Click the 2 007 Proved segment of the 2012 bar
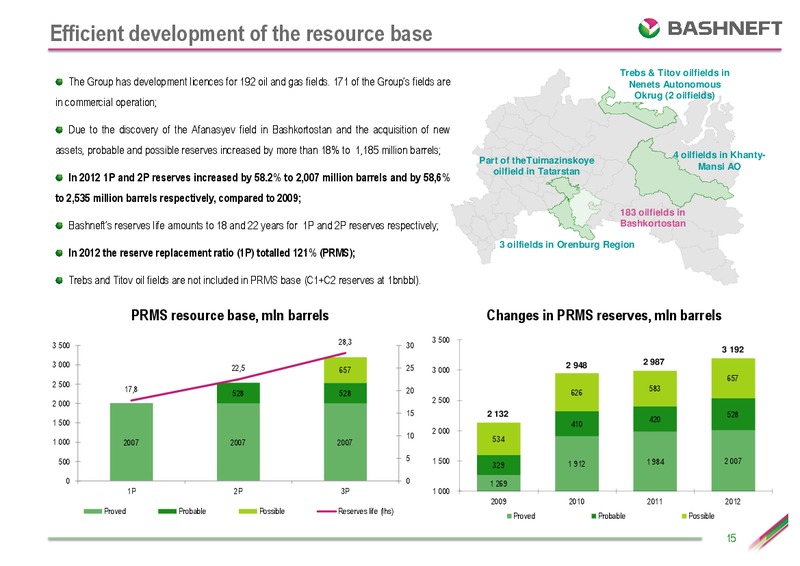Image resolution: width=800 pixels, height=566 pixels. click(733, 461)
